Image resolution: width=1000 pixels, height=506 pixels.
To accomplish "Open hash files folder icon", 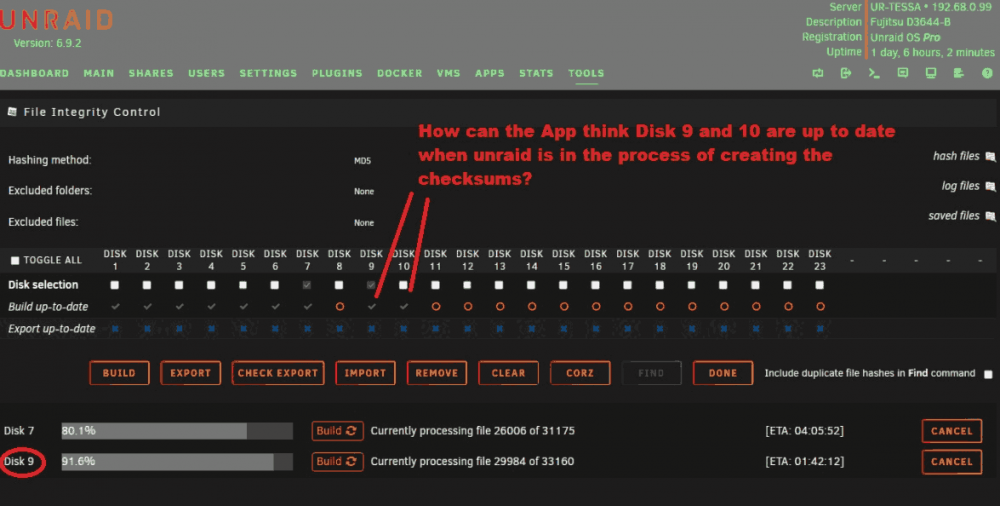I will [990, 156].
